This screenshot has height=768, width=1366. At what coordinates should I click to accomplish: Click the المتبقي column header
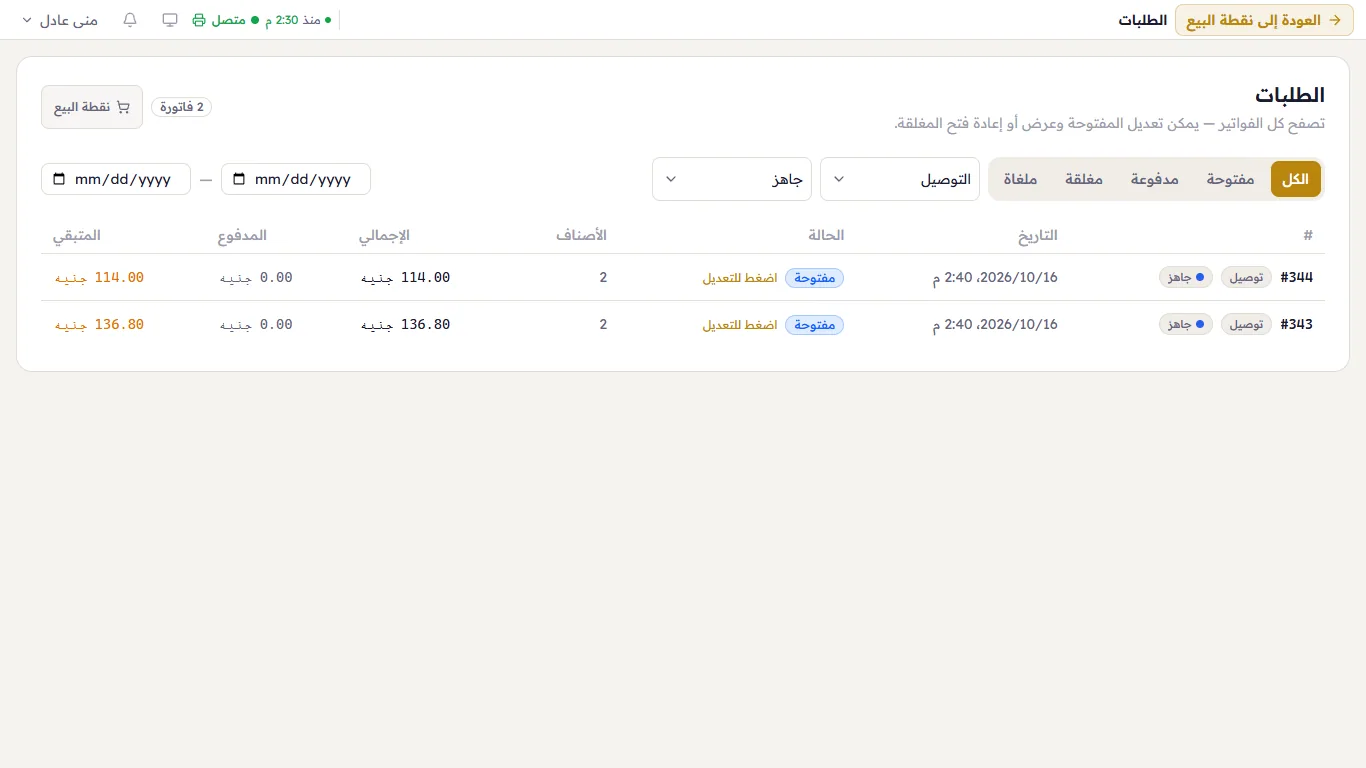(x=77, y=236)
